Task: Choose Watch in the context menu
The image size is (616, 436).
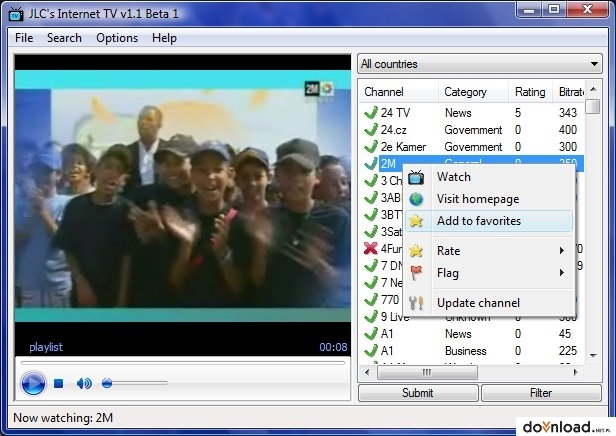Action: (489, 177)
